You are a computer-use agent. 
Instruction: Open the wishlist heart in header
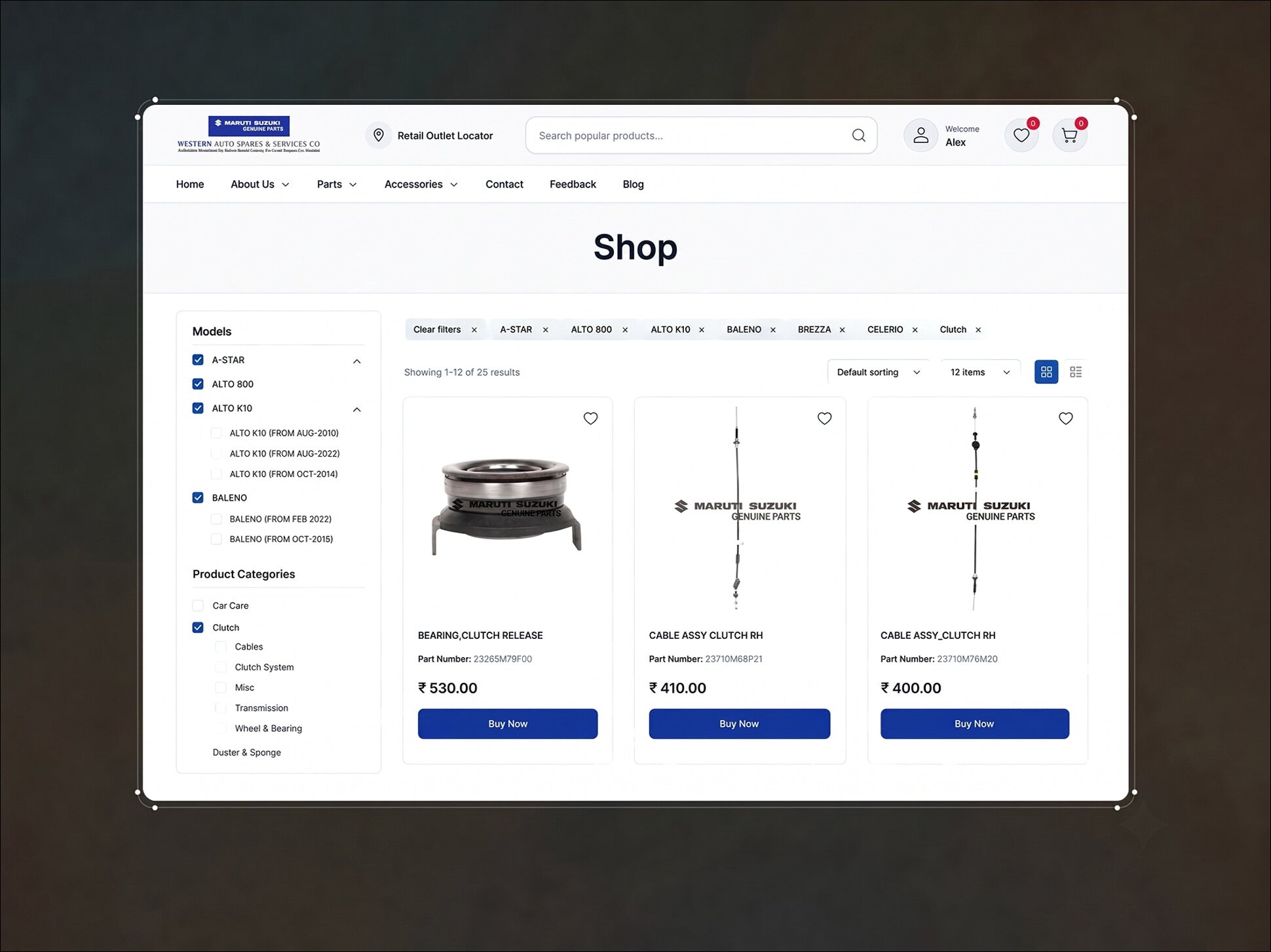[1021, 136]
